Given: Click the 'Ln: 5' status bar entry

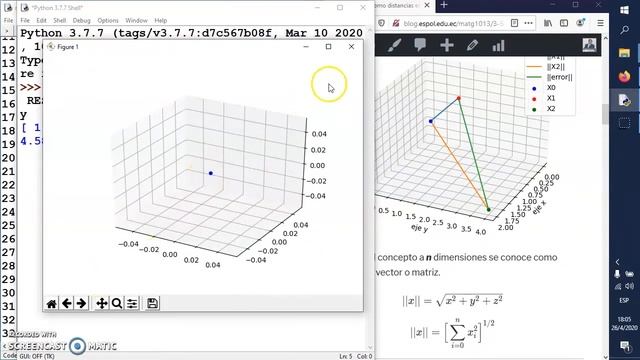Looking at the screenshot, I should pos(345,356).
